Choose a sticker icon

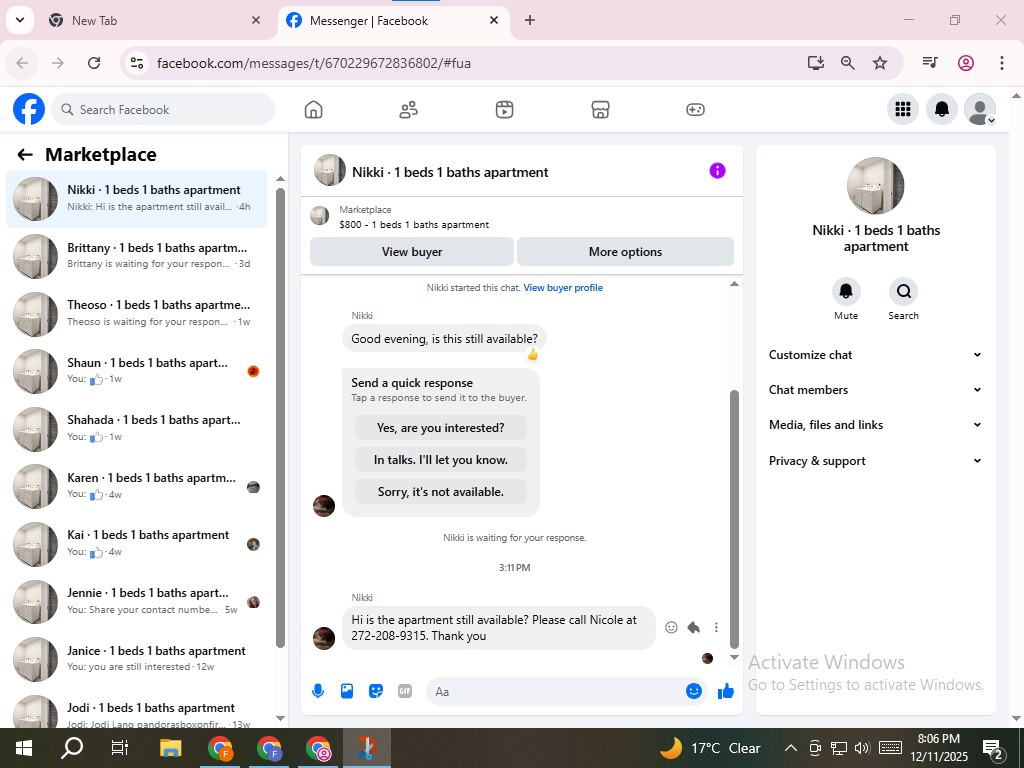pyautogui.click(x=376, y=691)
